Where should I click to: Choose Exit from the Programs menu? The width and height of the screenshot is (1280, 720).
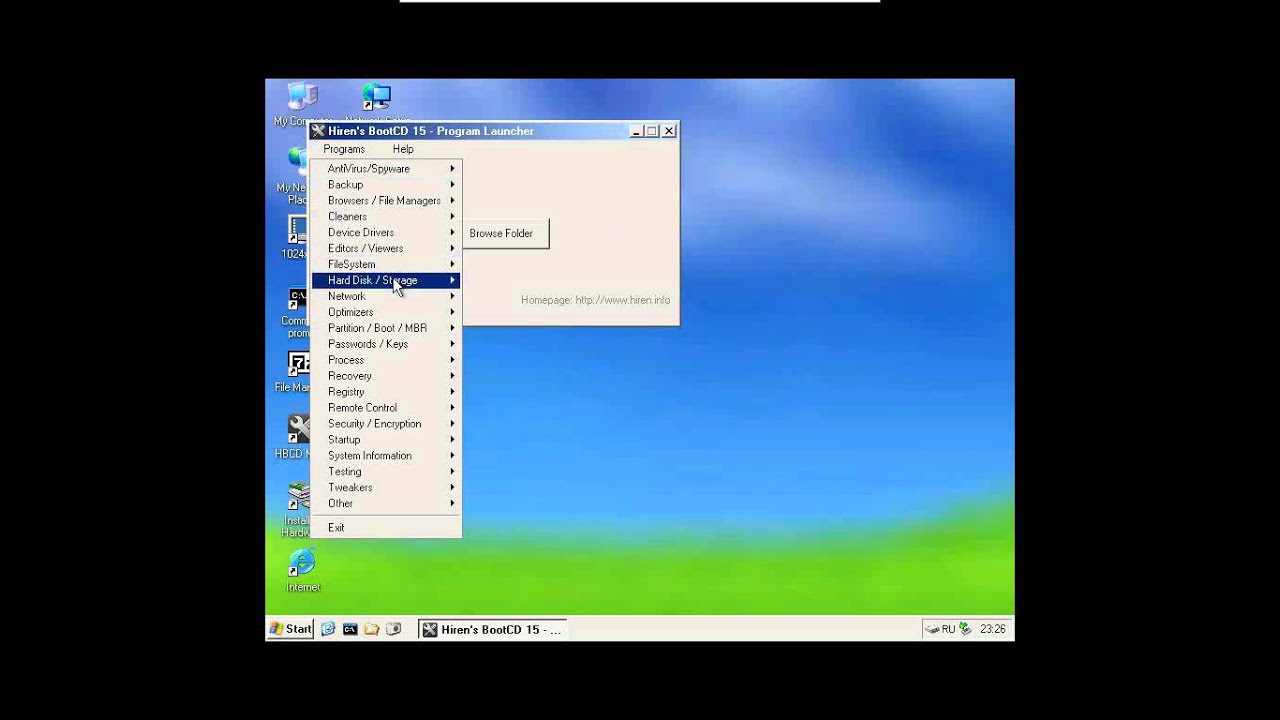coord(386,528)
